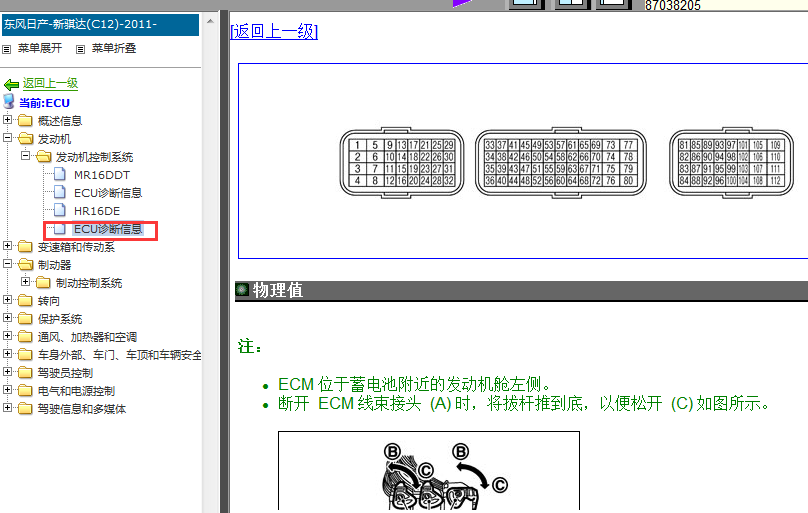Click the 菜单折叠 list icon

(x=80, y=49)
